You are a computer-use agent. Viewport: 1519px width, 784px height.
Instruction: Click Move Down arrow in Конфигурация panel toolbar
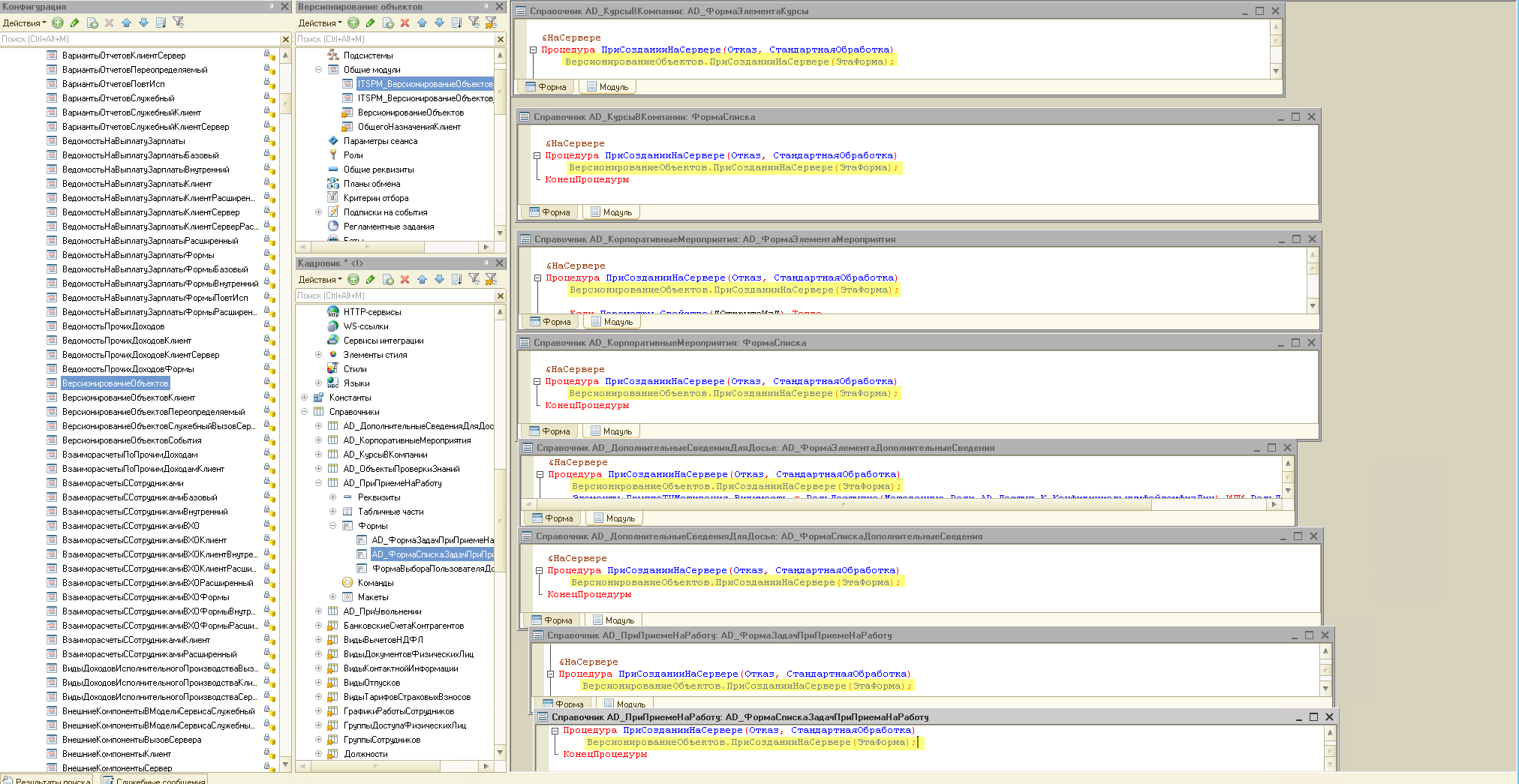[143, 23]
